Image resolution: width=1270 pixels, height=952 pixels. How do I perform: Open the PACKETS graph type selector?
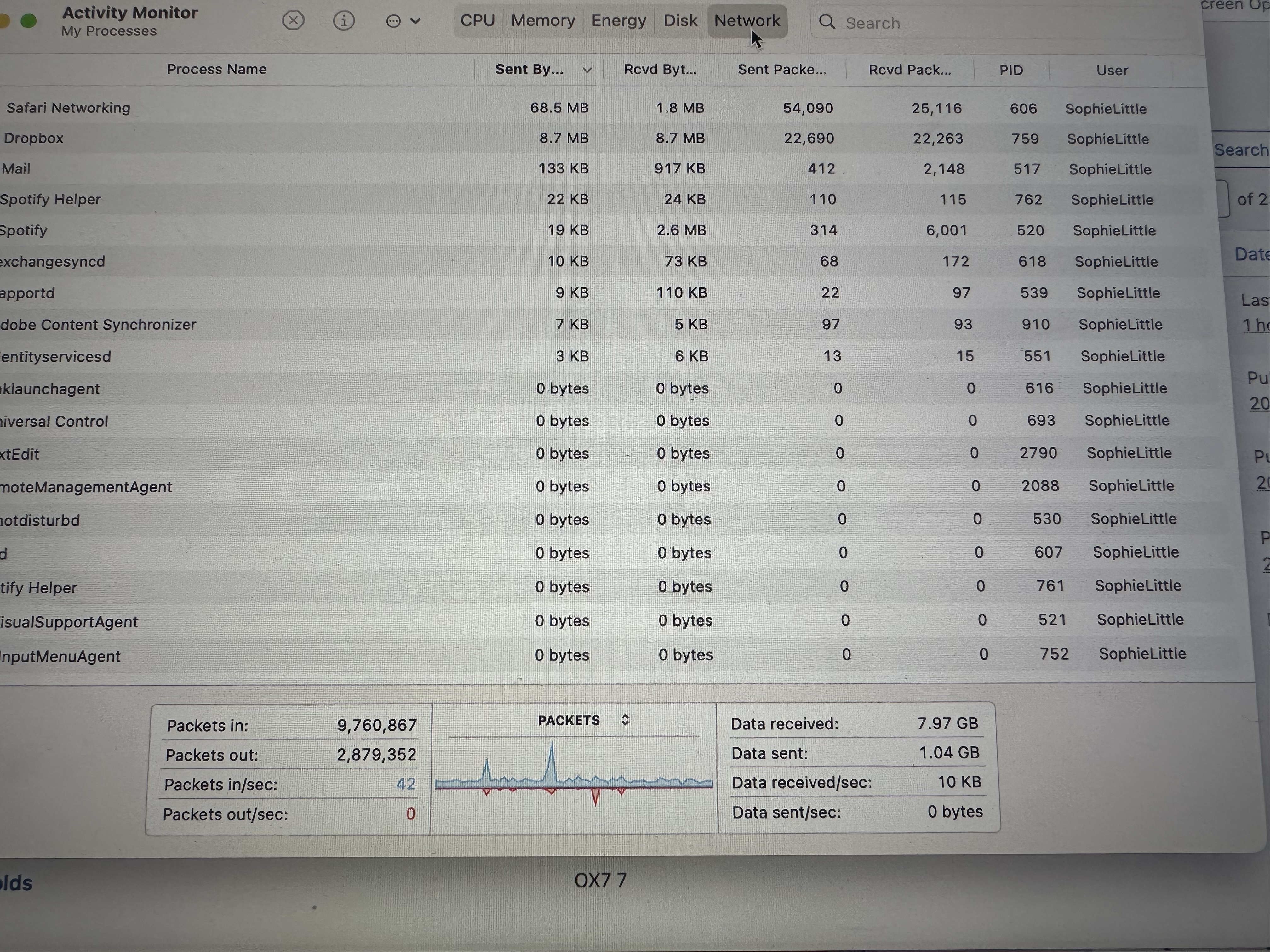(625, 720)
